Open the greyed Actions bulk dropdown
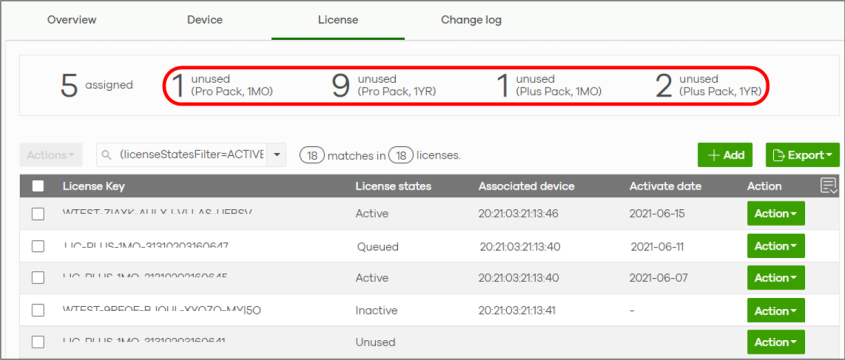This screenshot has height=360, width=845. tap(51, 155)
